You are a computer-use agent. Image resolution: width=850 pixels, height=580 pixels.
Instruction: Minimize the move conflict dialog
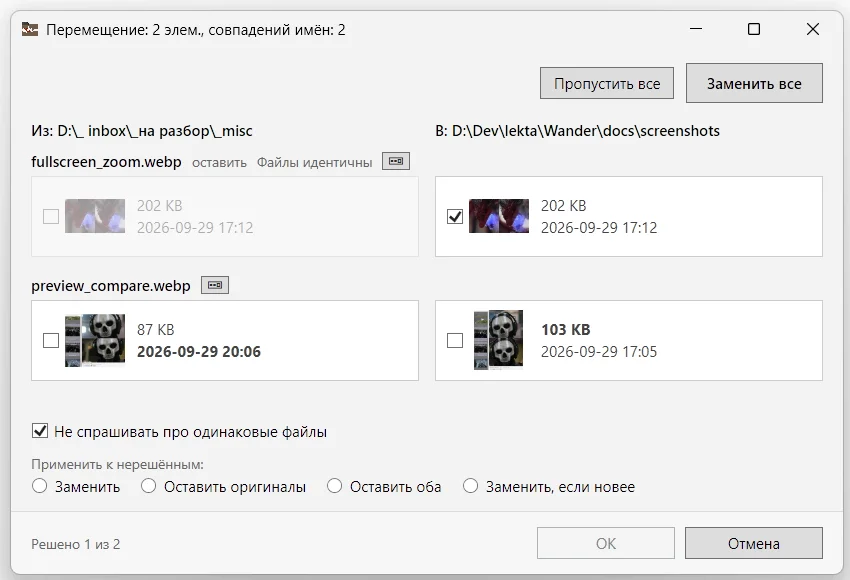[x=696, y=29]
